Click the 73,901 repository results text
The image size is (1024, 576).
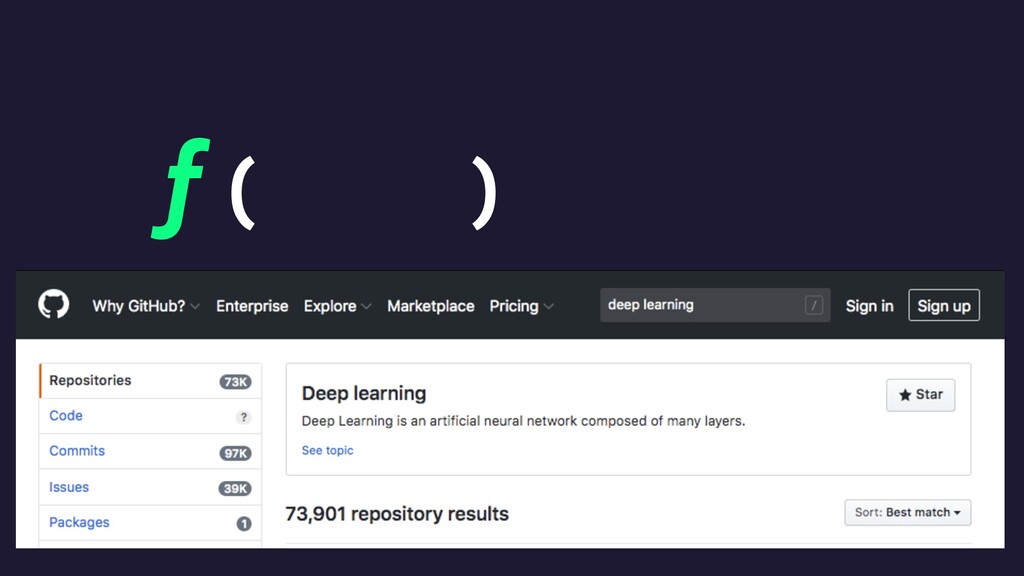coord(397,514)
